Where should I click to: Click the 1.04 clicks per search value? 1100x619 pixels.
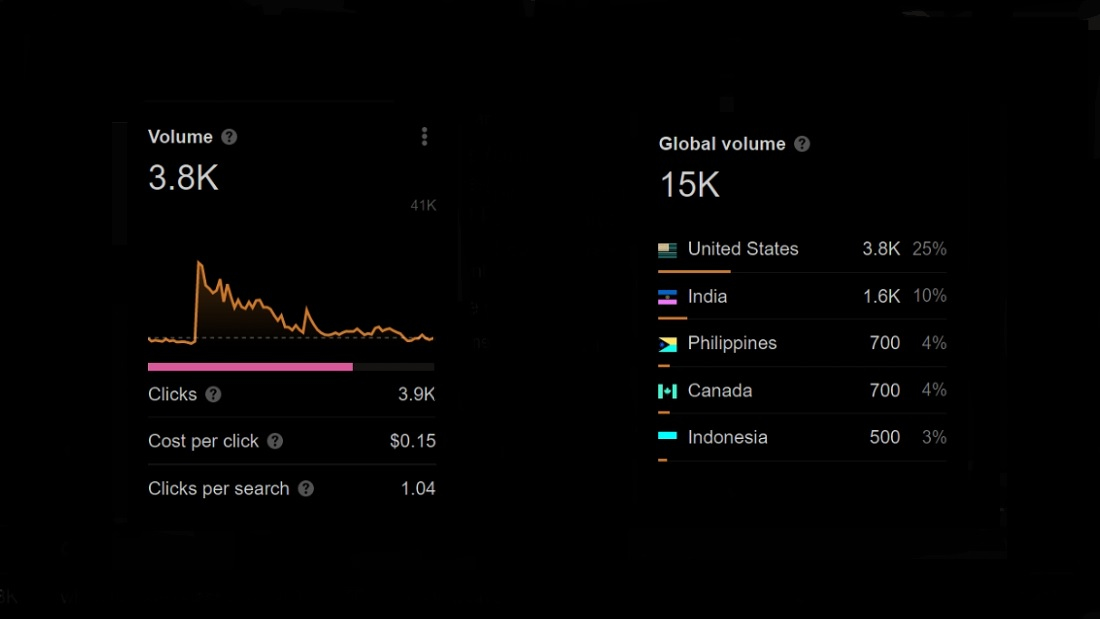click(x=418, y=488)
